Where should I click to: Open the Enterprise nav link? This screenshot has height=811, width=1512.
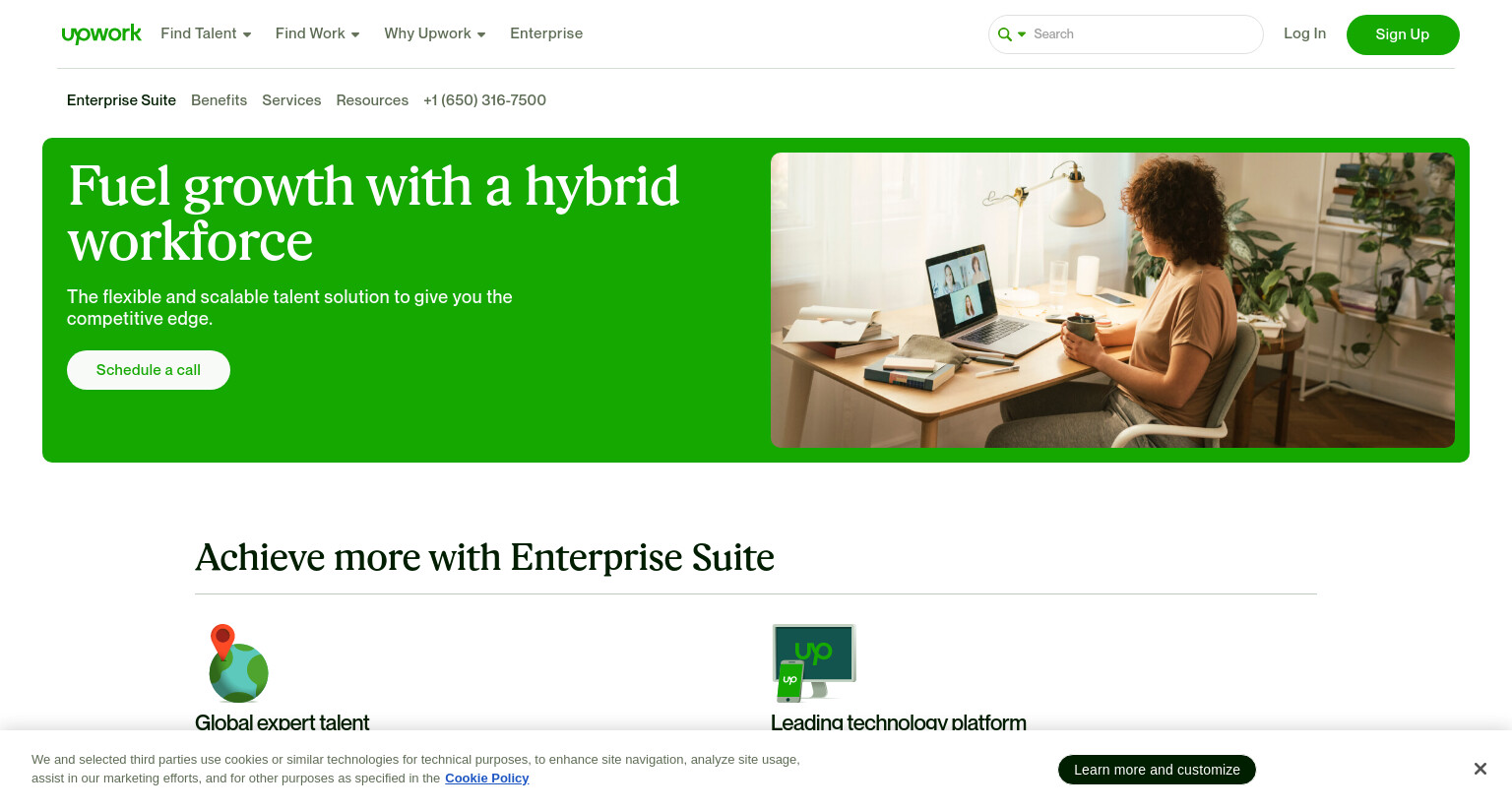(546, 33)
